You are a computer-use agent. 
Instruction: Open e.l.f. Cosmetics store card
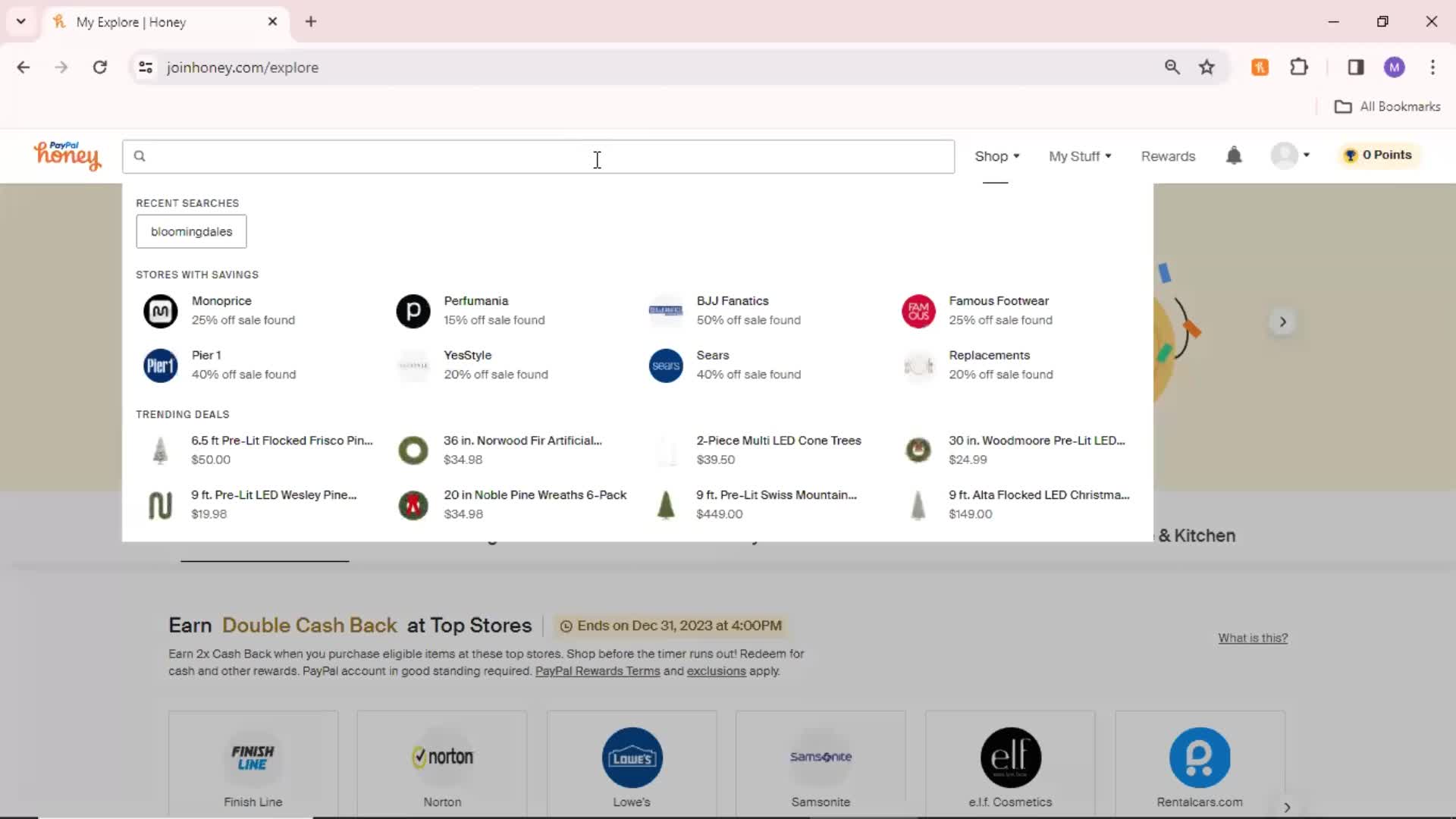(1010, 764)
